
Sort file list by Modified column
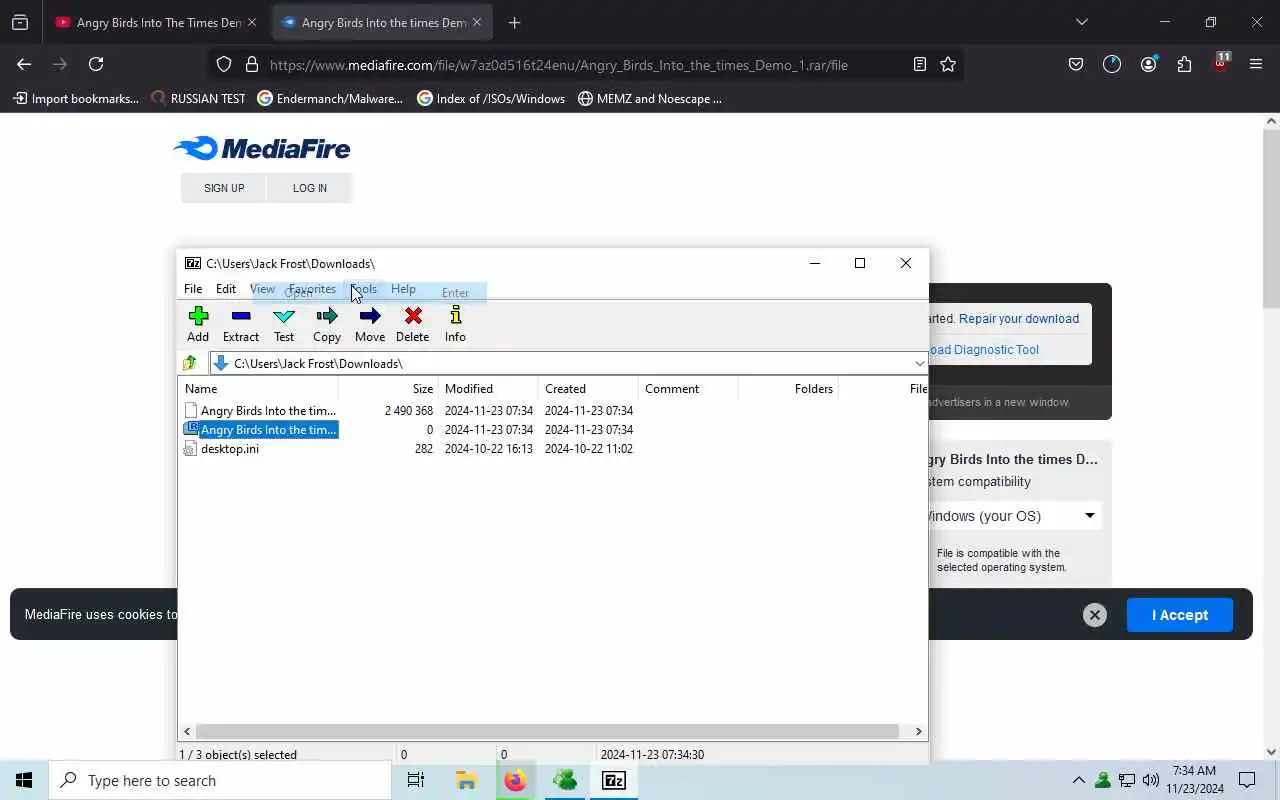click(x=488, y=389)
